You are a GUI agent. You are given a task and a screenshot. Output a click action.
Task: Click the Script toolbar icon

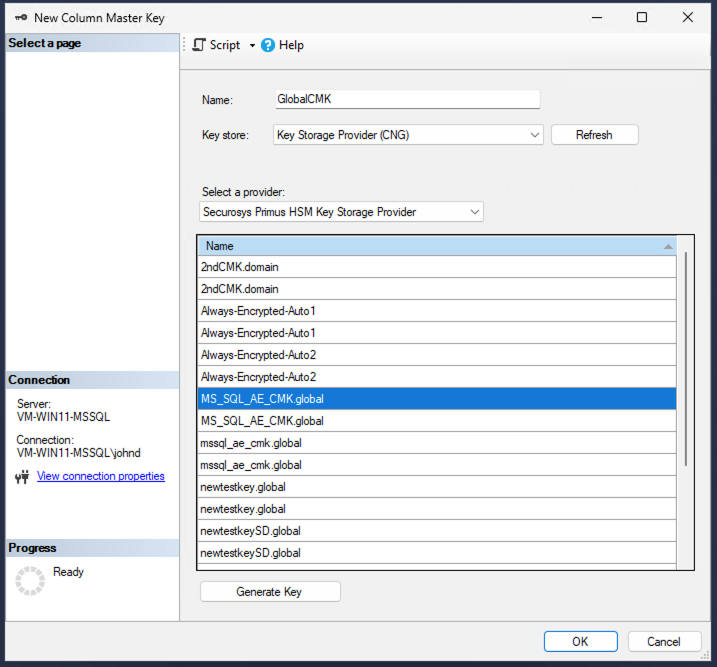(199, 45)
